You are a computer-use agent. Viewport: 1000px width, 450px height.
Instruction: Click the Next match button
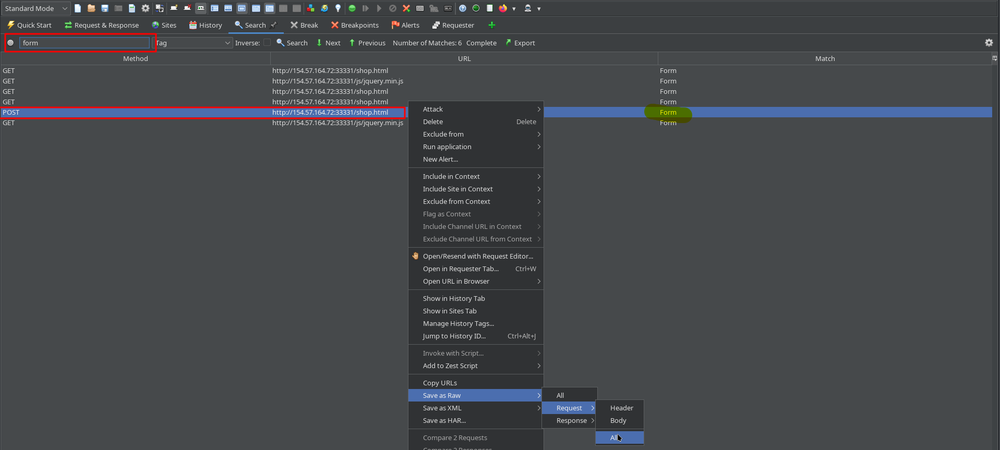[328, 43]
